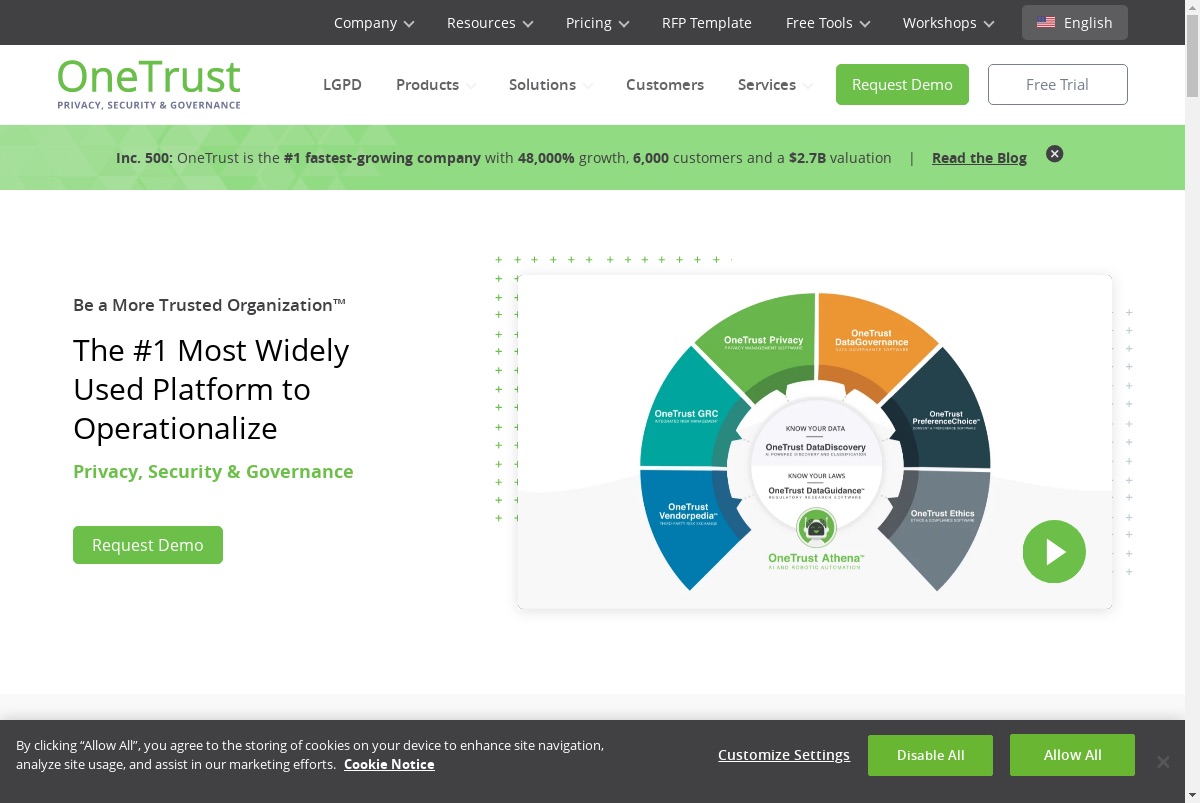Expand the Resources dropdown menu

[x=490, y=22]
